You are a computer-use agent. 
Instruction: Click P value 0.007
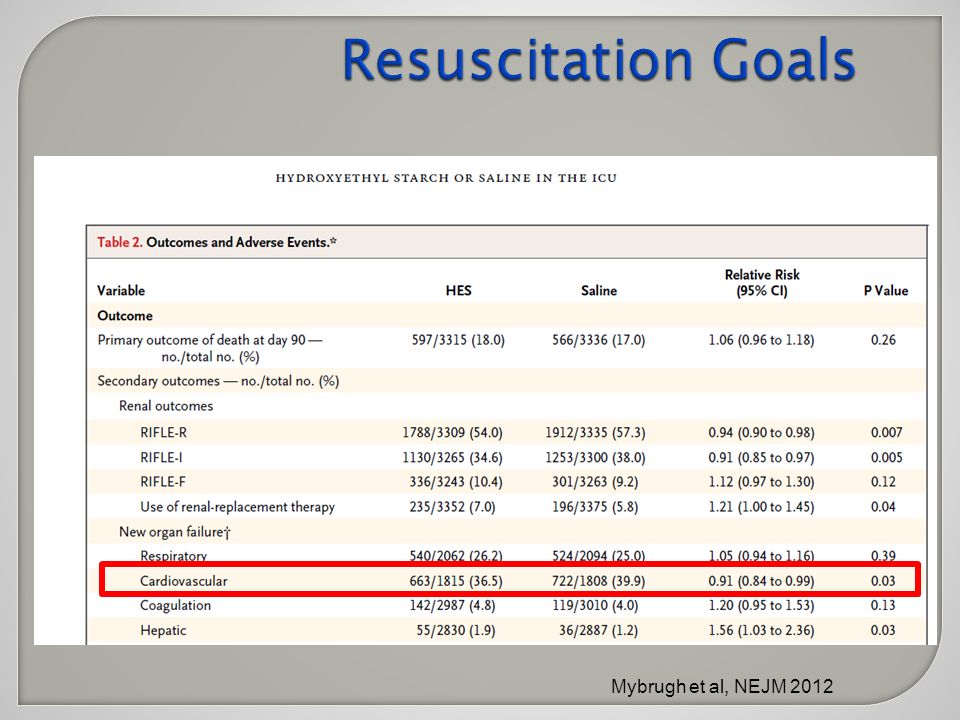887,432
